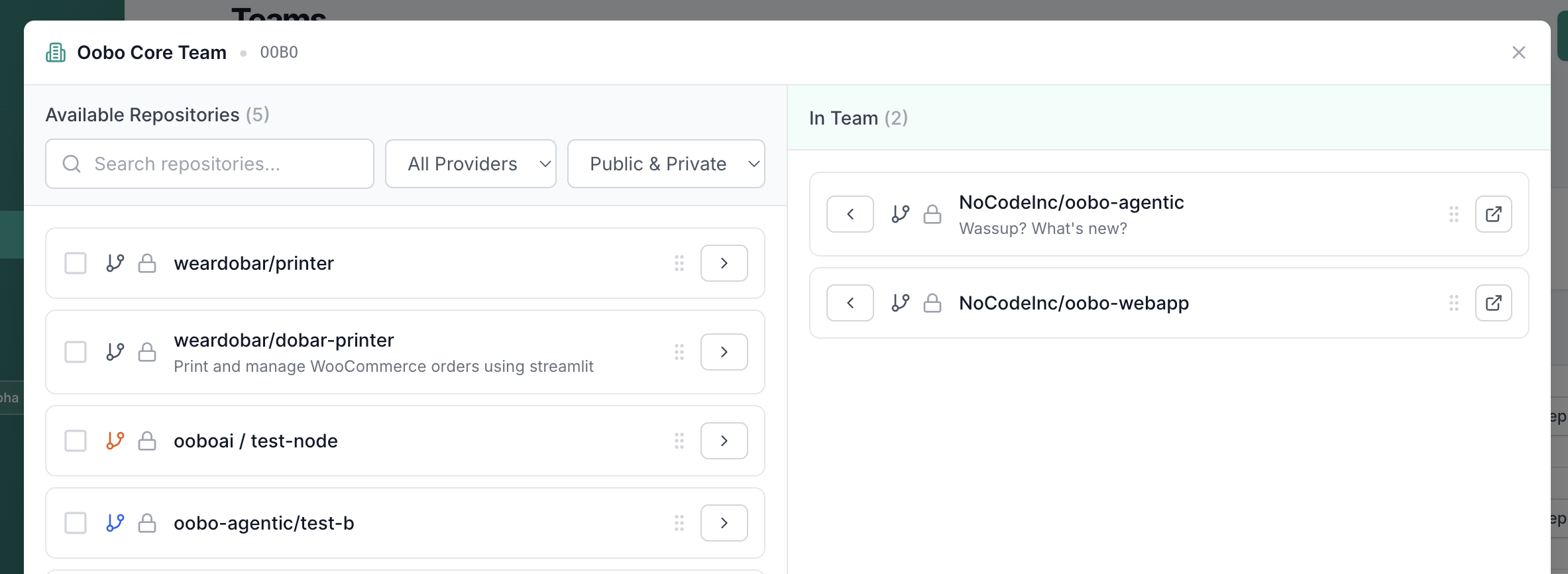
Task: Check the weardobar/printer checkbox
Action: tap(76, 263)
